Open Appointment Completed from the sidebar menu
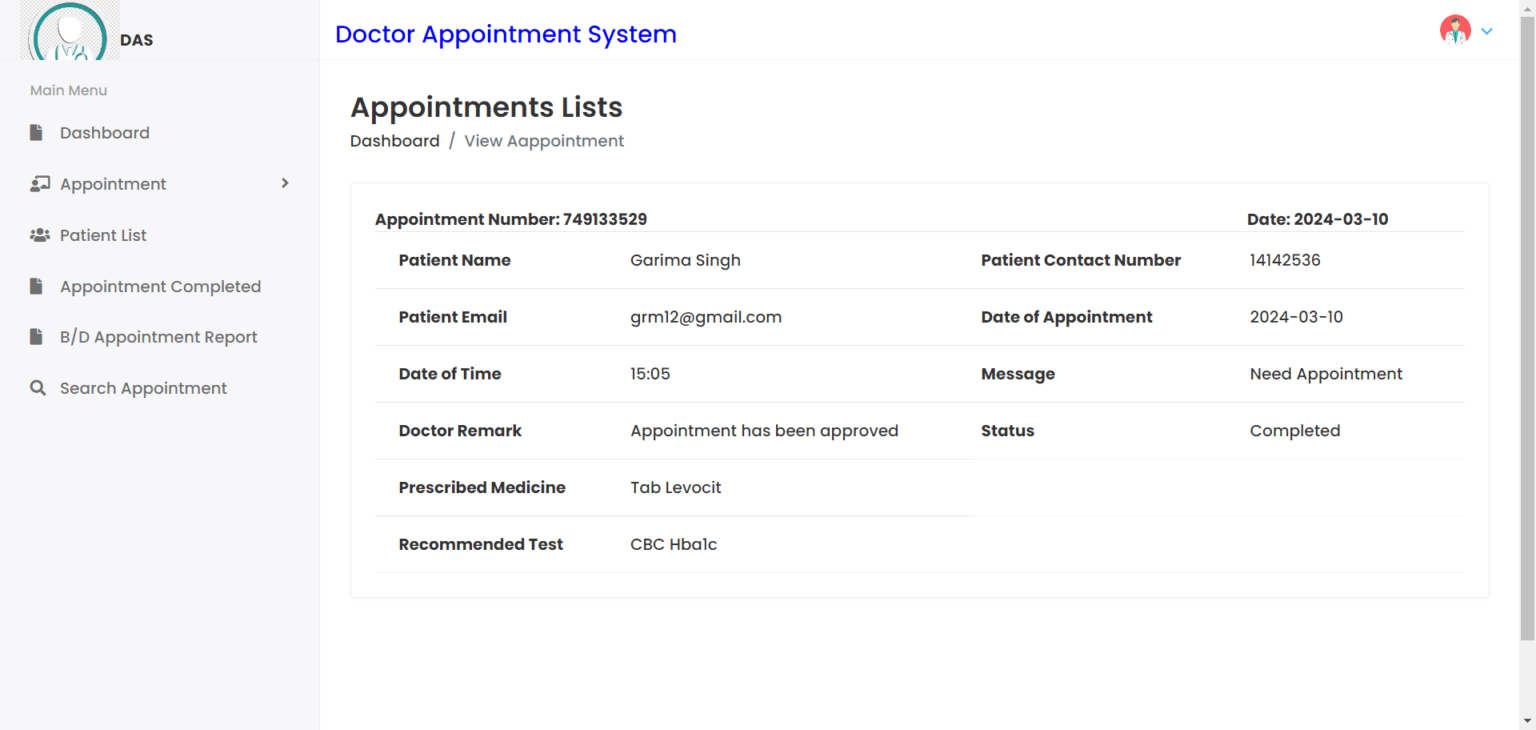The width and height of the screenshot is (1536, 730). 160,285
